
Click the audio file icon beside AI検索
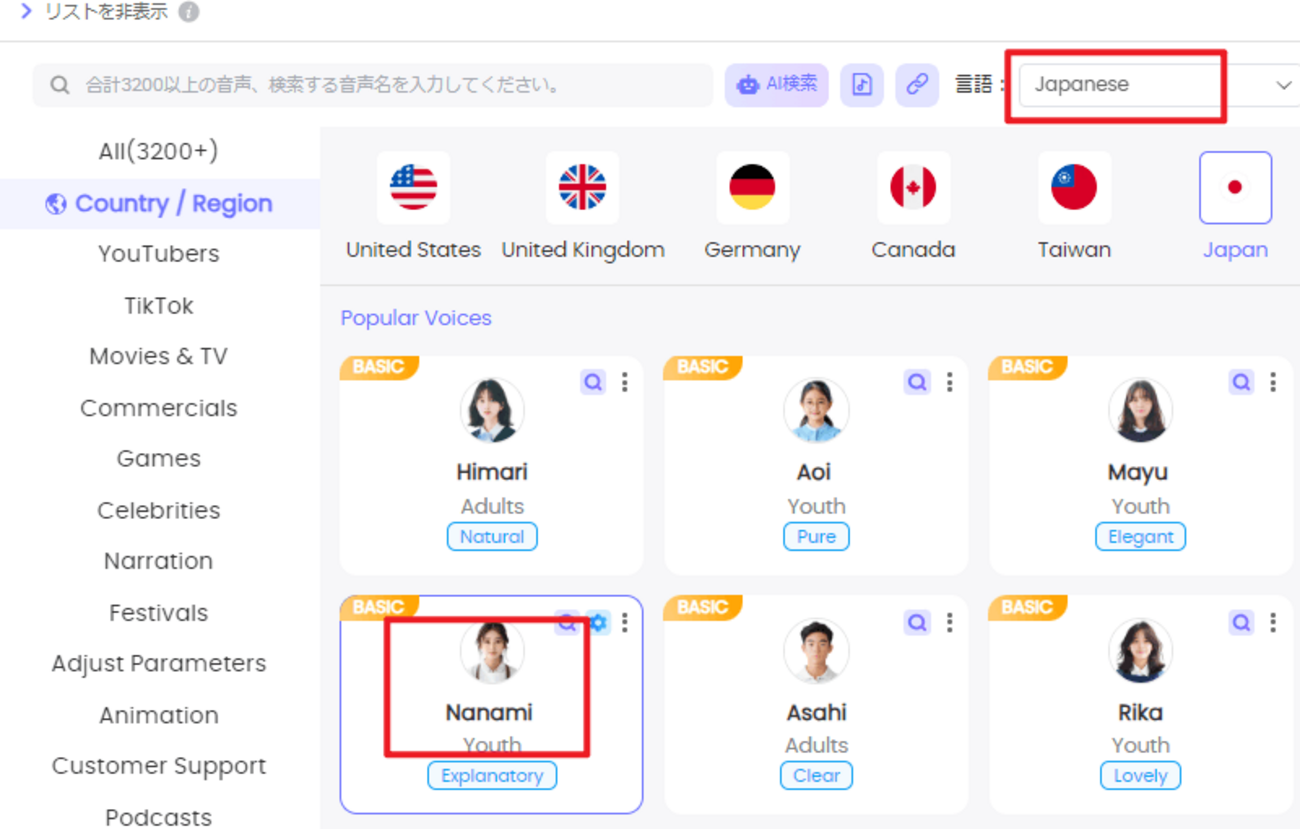(862, 85)
